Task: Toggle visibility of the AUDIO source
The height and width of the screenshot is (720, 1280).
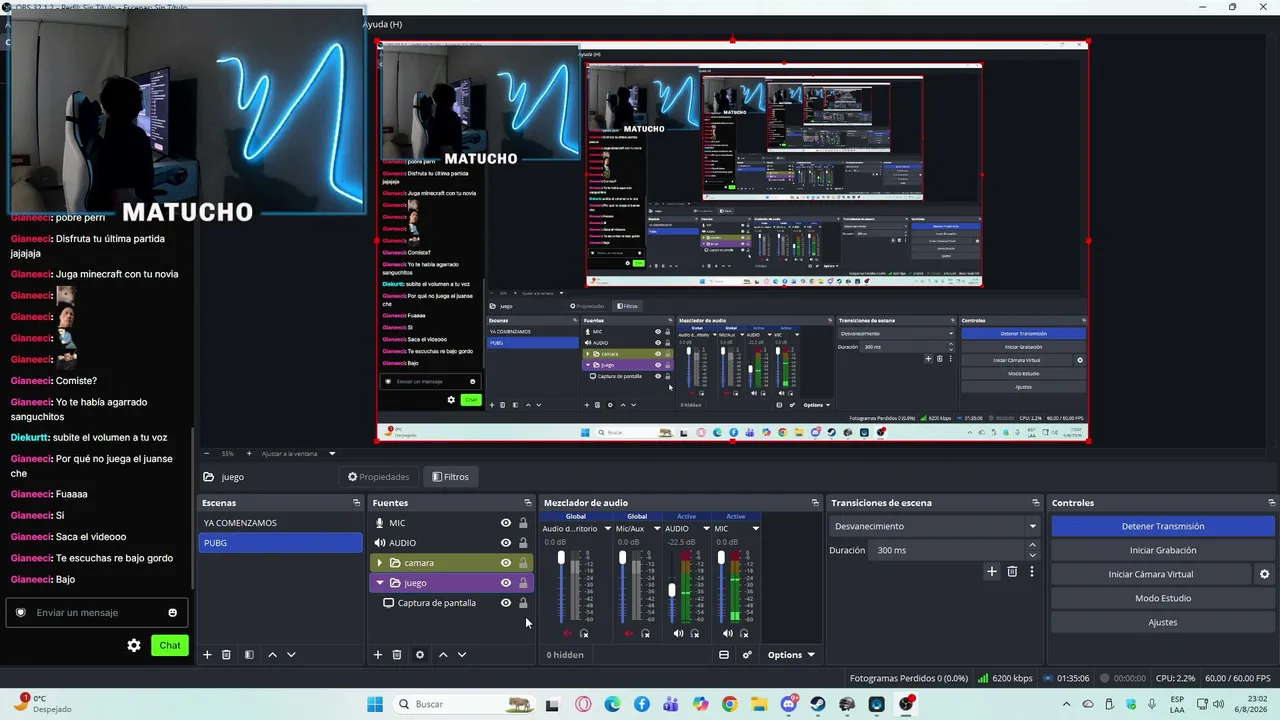Action: tap(506, 543)
